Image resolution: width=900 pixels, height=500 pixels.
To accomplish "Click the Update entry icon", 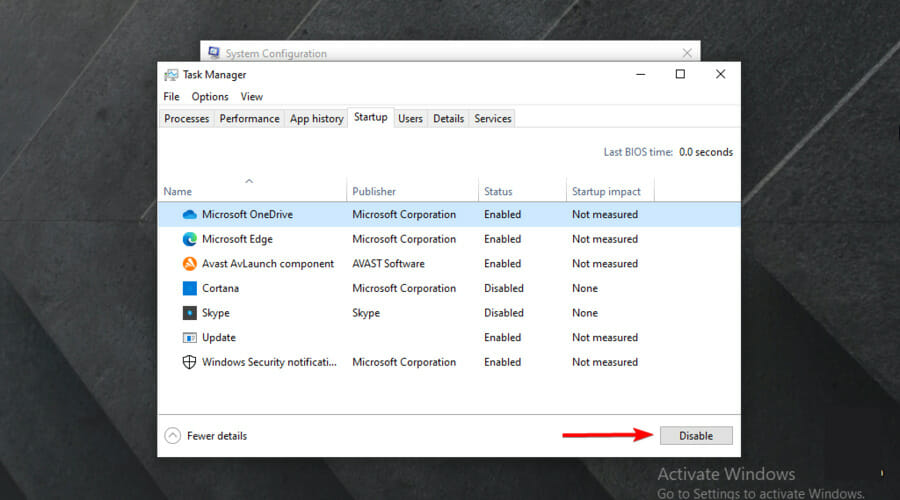I will (x=189, y=338).
